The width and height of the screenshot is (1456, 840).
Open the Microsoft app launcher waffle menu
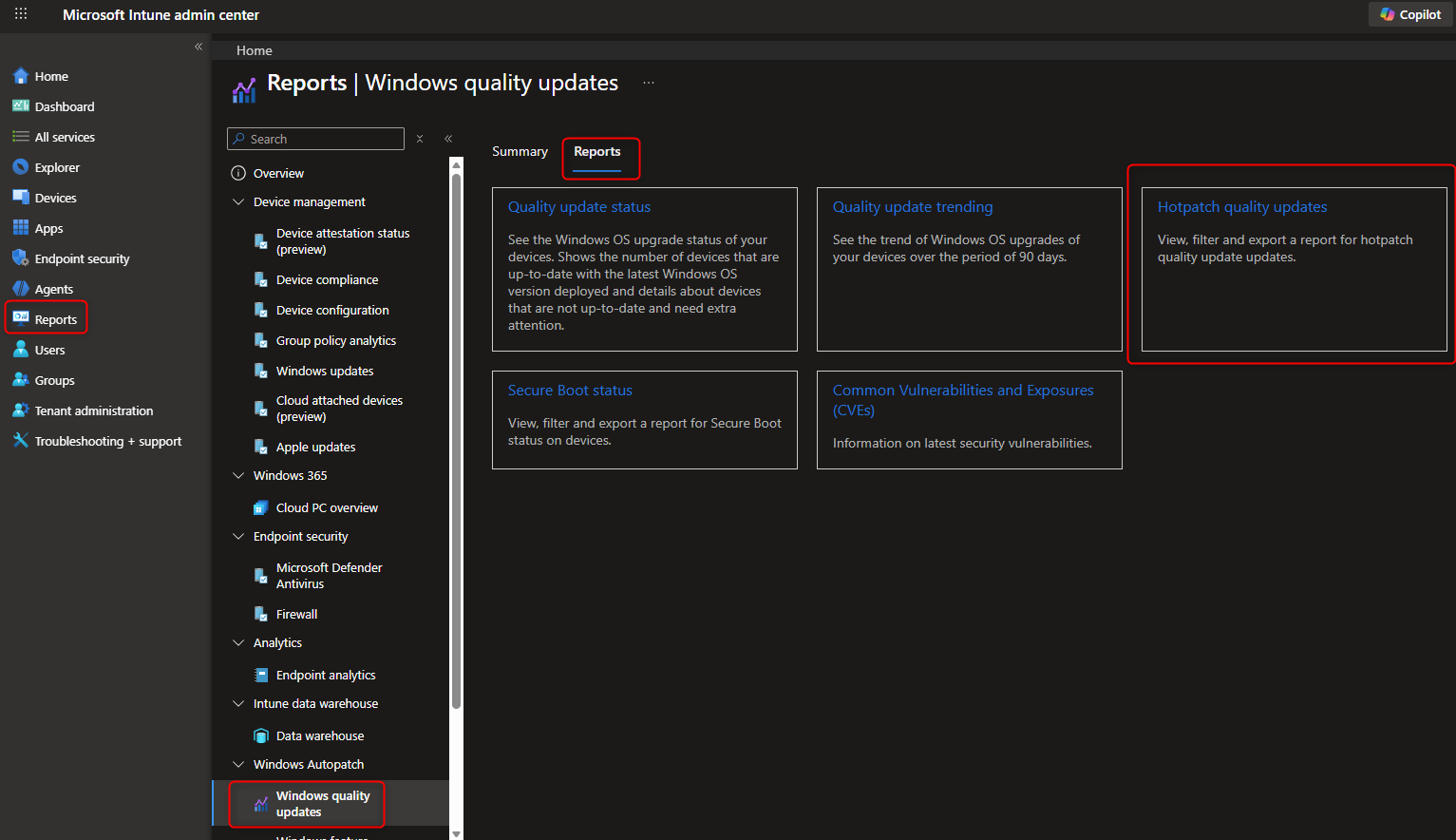pos(20,14)
